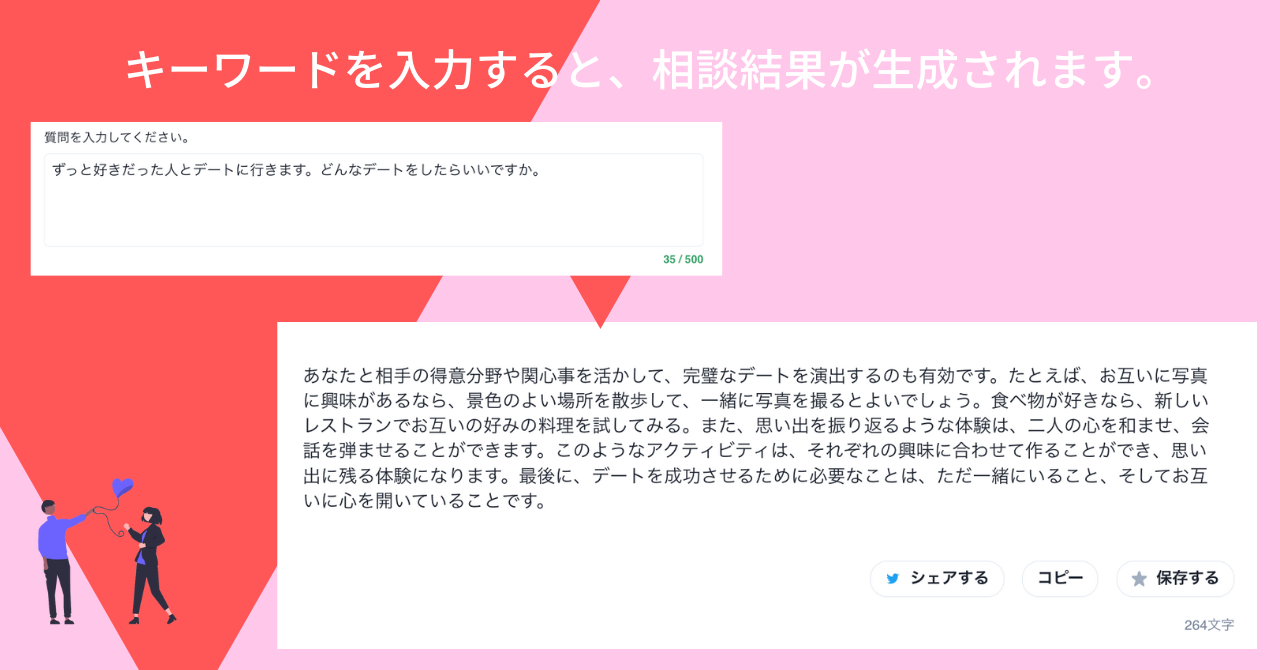Click the last answer line いに心を開いていることです
The width and height of the screenshot is (1280, 670).
(428, 501)
